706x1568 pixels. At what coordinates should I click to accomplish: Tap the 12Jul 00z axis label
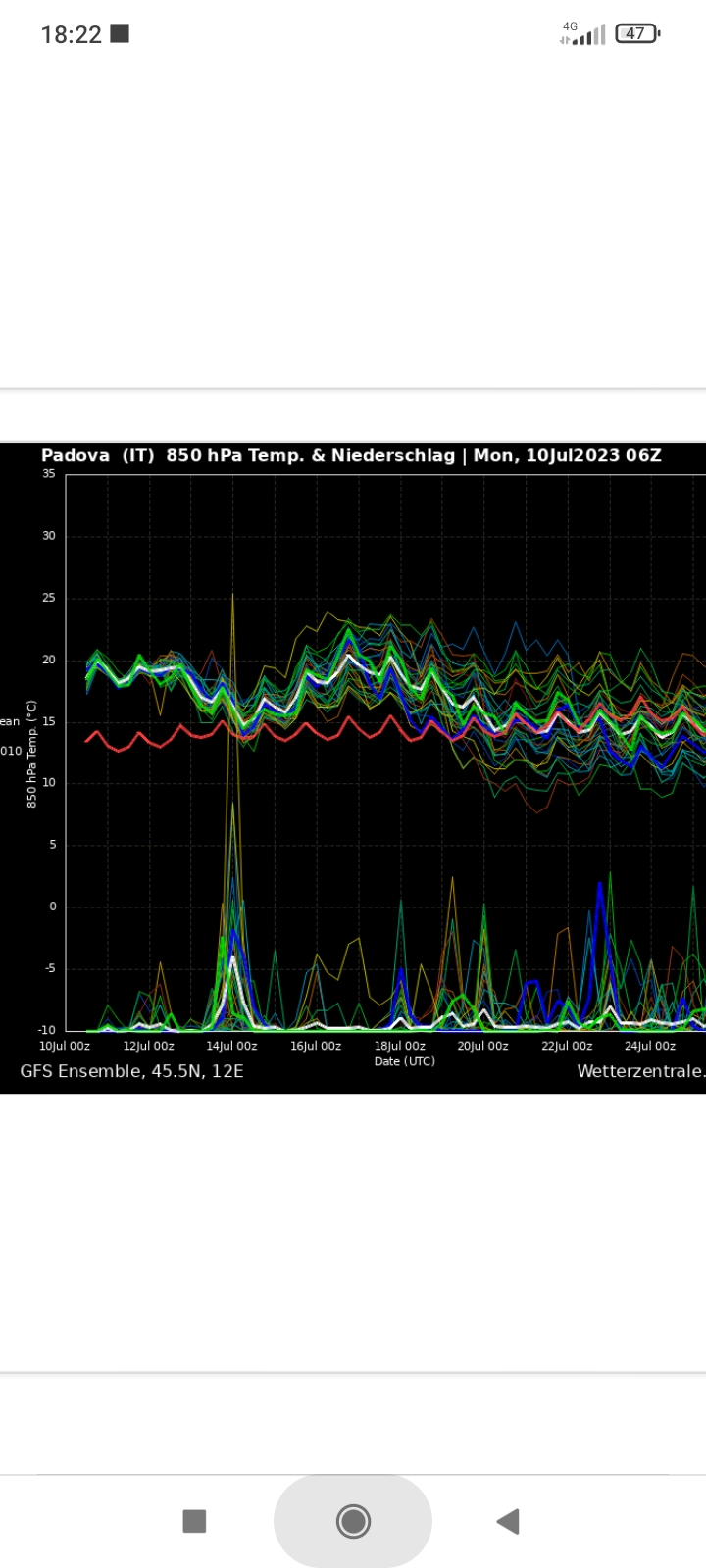[148, 1046]
